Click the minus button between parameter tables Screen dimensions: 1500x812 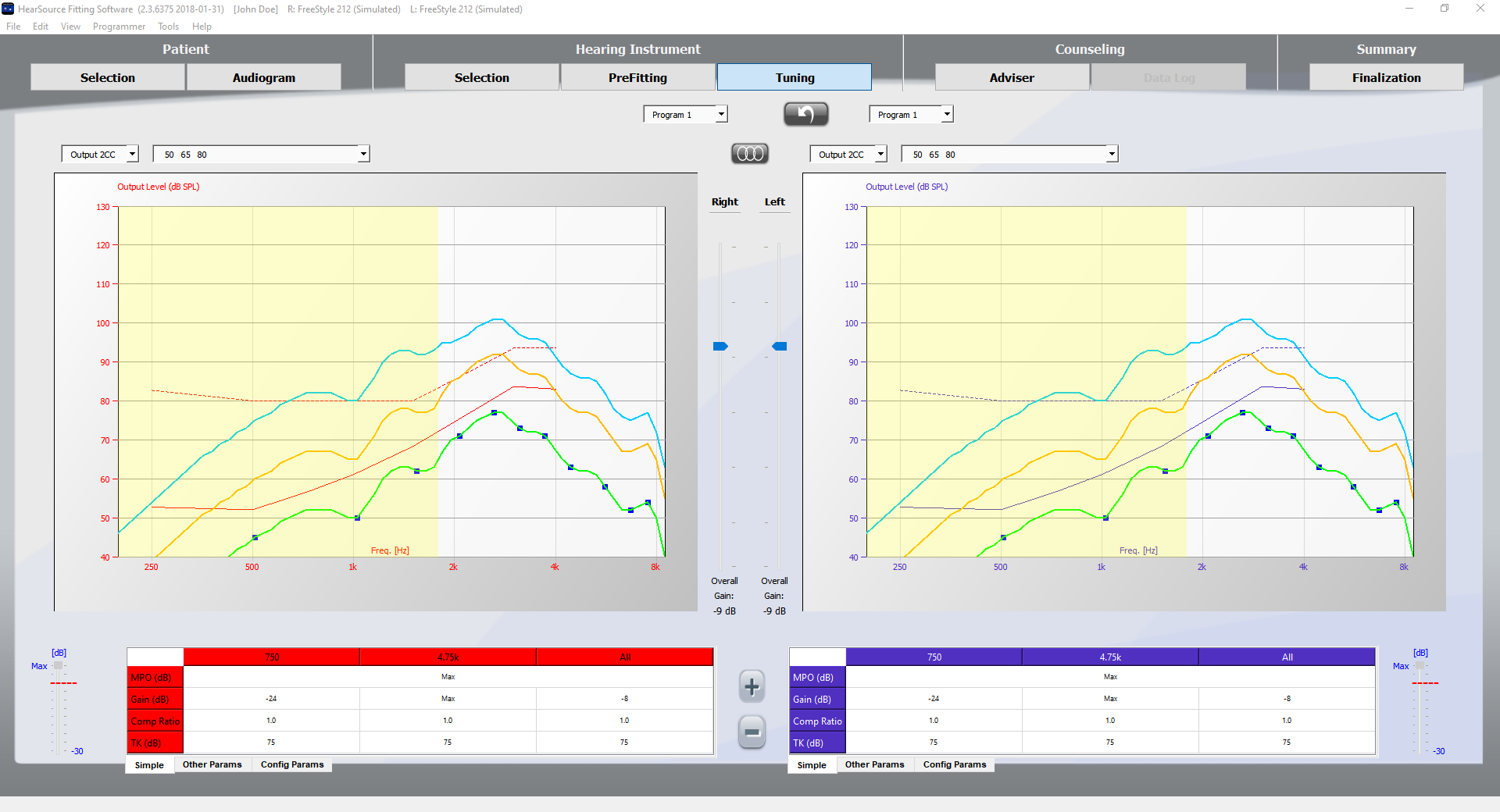click(x=752, y=732)
